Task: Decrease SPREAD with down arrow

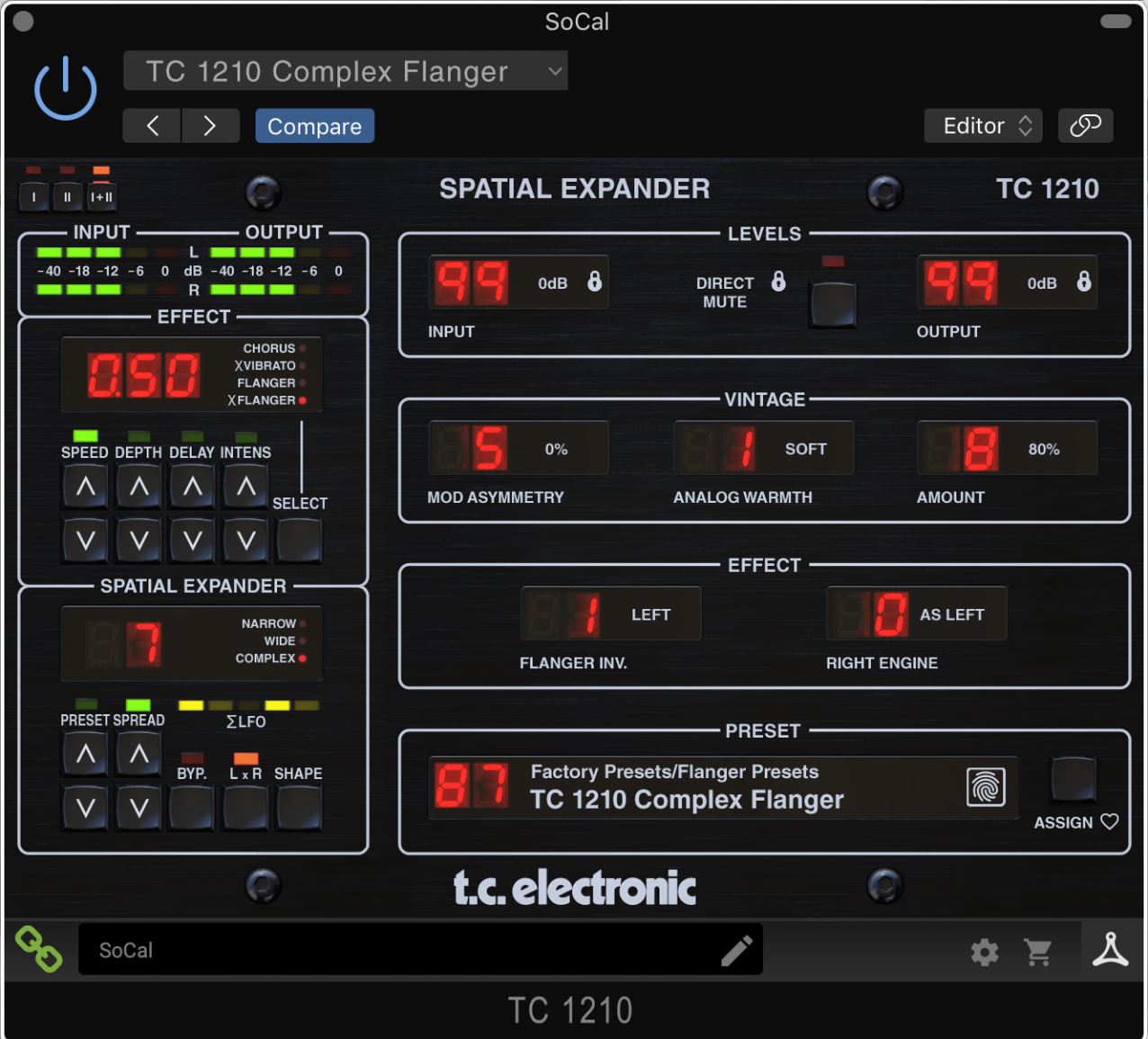Action: [x=139, y=808]
